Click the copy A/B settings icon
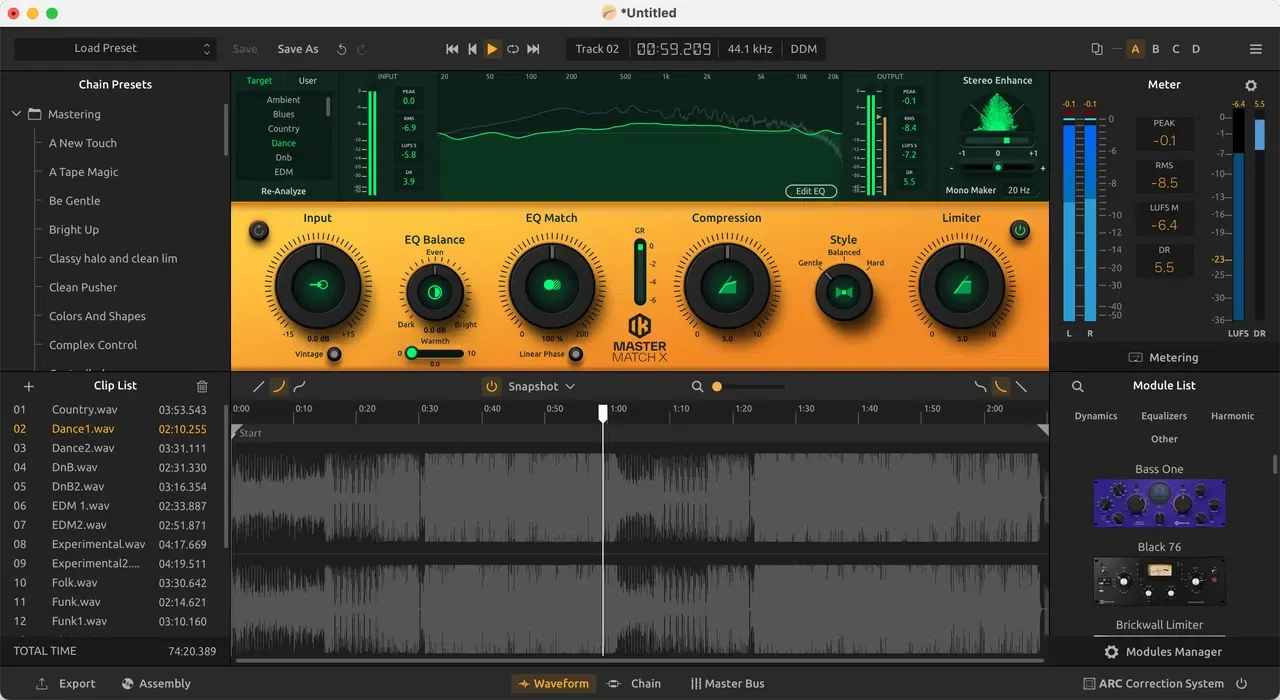Screen dimensions: 1280x700 point(1097,49)
